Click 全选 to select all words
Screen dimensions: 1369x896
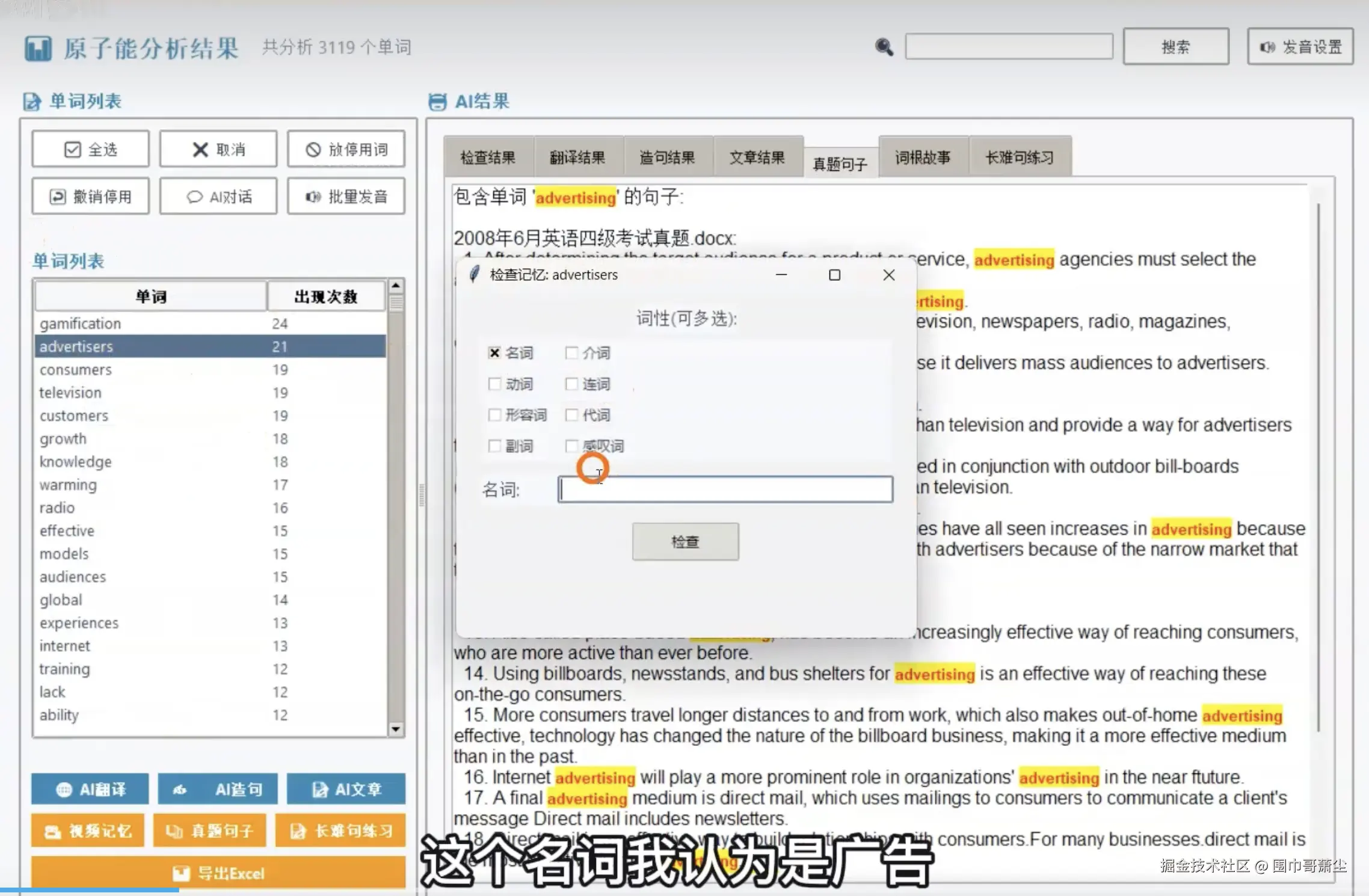(90, 149)
